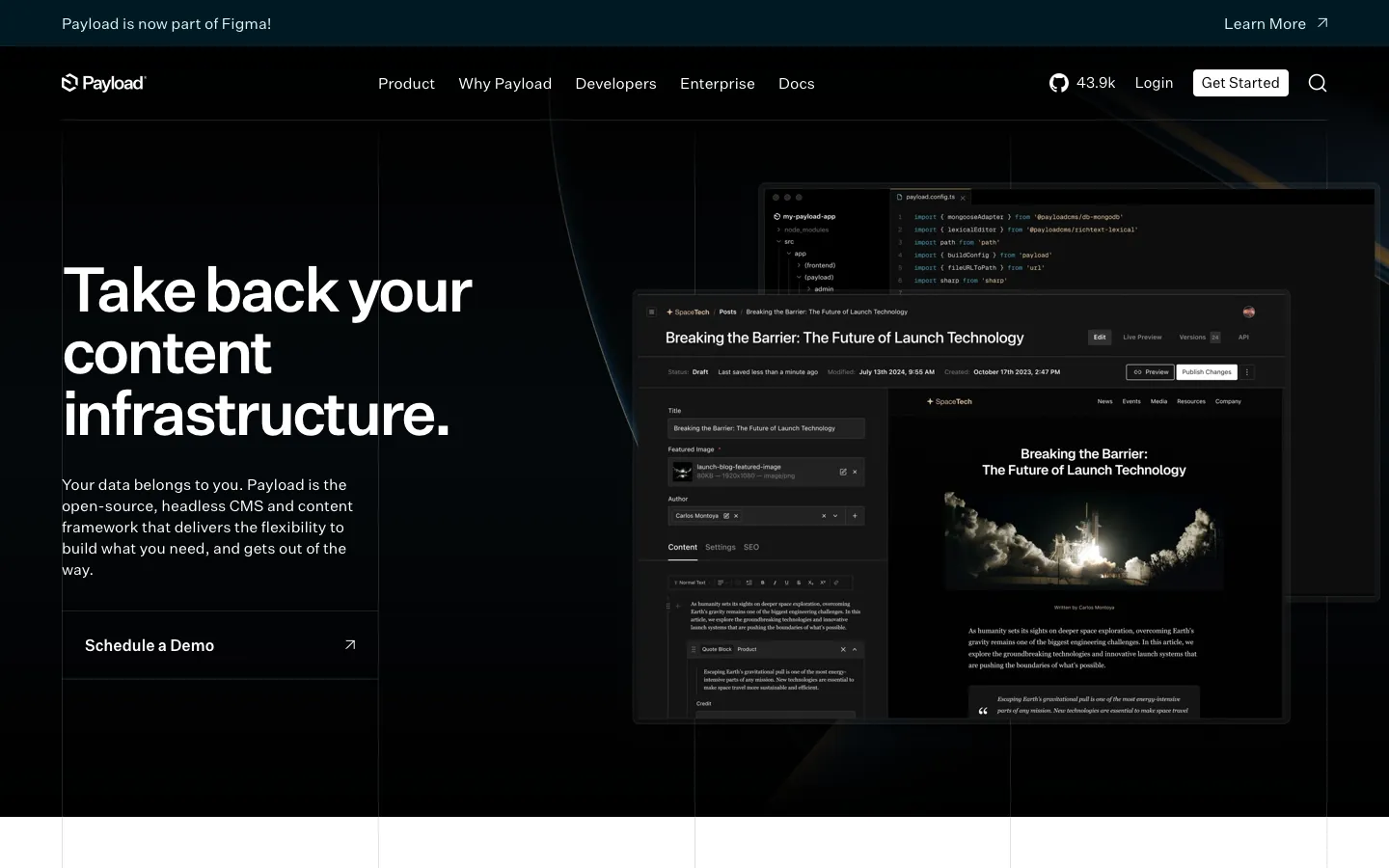Open the Developers menu

(x=615, y=83)
